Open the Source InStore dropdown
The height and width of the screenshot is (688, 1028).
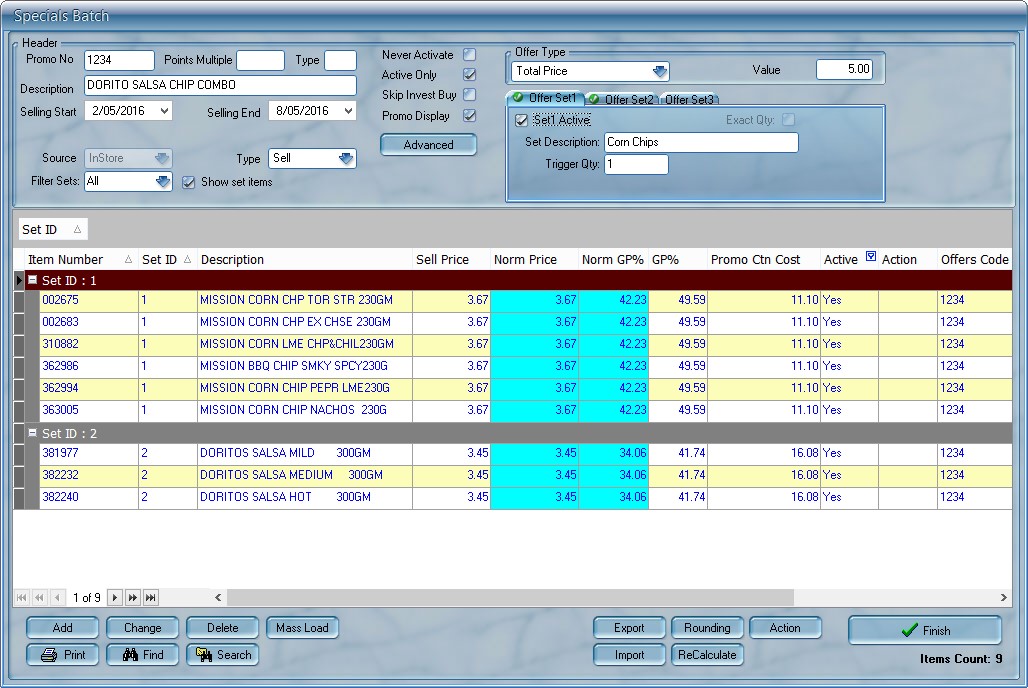point(162,158)
